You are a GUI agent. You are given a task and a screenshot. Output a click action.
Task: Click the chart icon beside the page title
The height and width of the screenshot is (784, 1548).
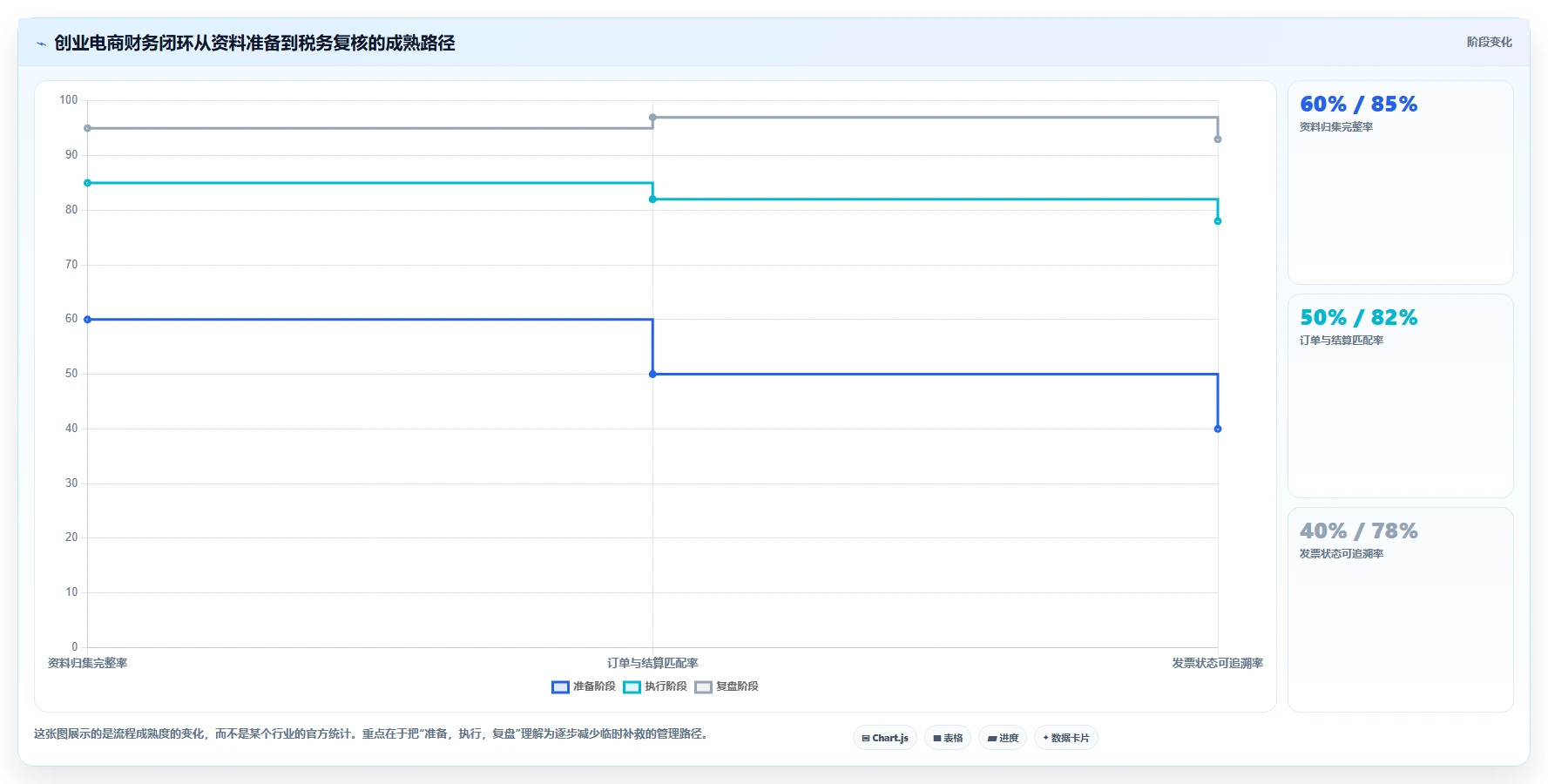click(41, 44)
